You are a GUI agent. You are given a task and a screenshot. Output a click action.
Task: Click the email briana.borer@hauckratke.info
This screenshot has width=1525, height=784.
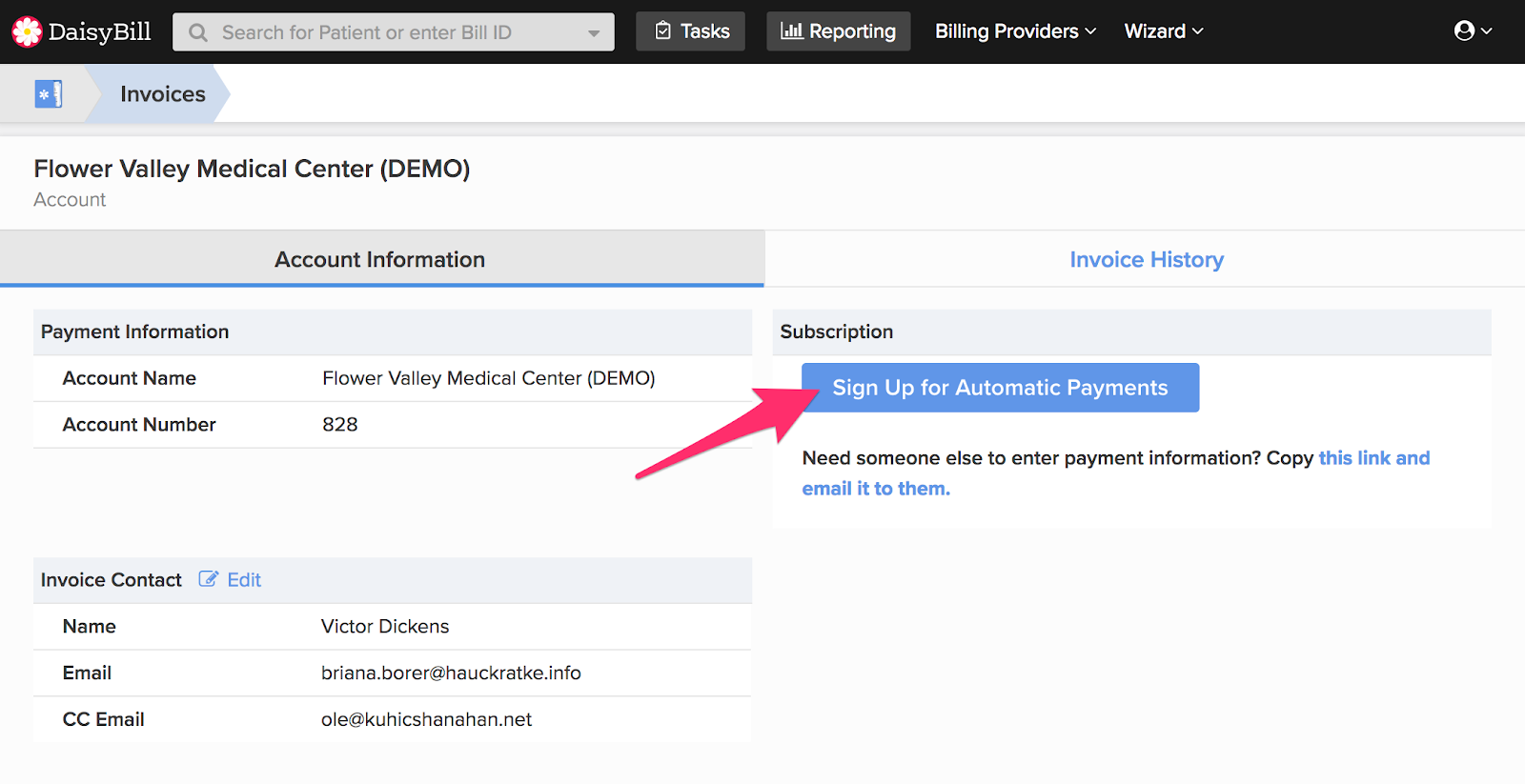[x=451, y=673]
